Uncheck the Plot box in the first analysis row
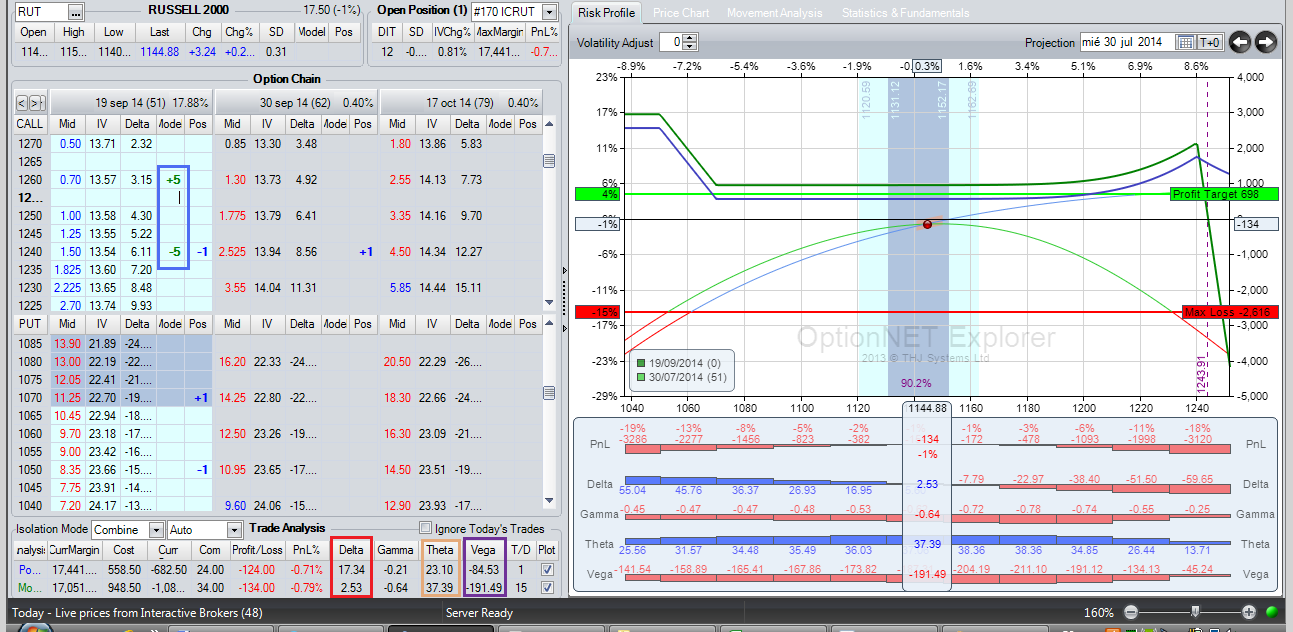This screenshot has width=1293, height=632. (x=546, y=569)
